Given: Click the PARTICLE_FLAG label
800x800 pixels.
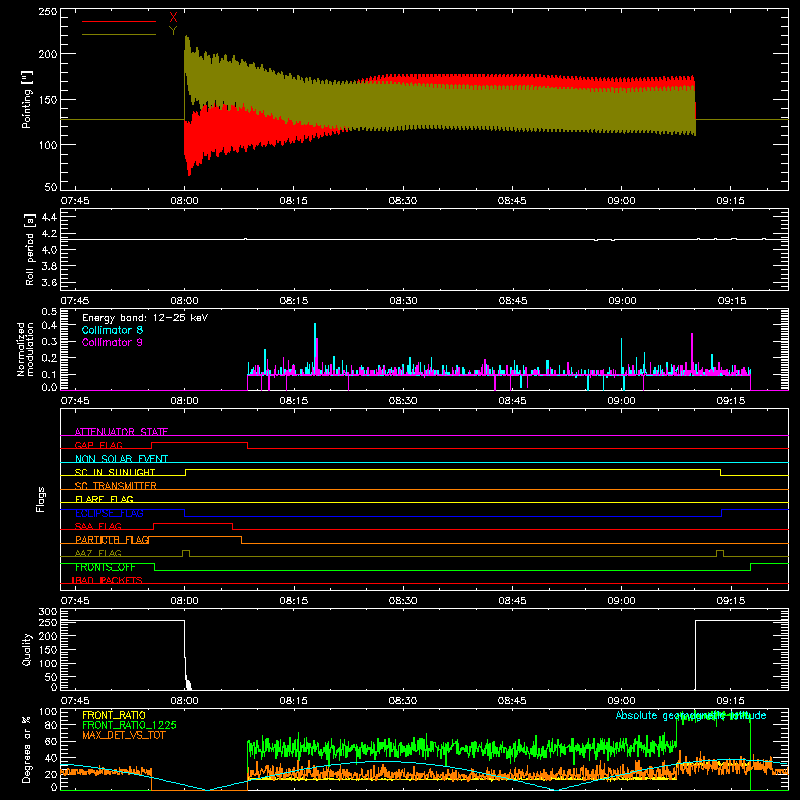Looking at the screenshot, I should 112,540.
